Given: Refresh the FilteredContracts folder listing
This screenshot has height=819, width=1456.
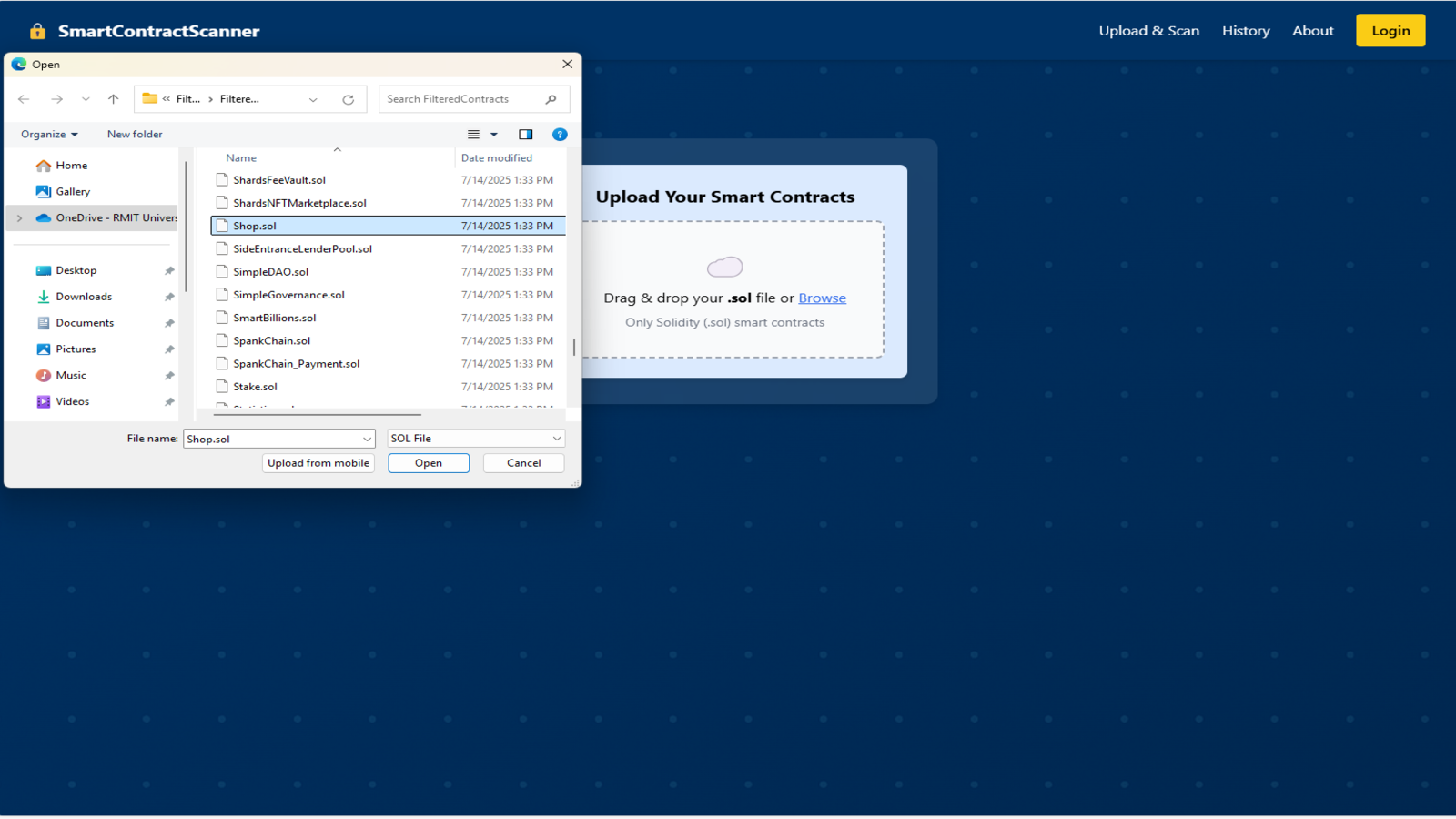Looking at the screenshot, I should (348, 99).
